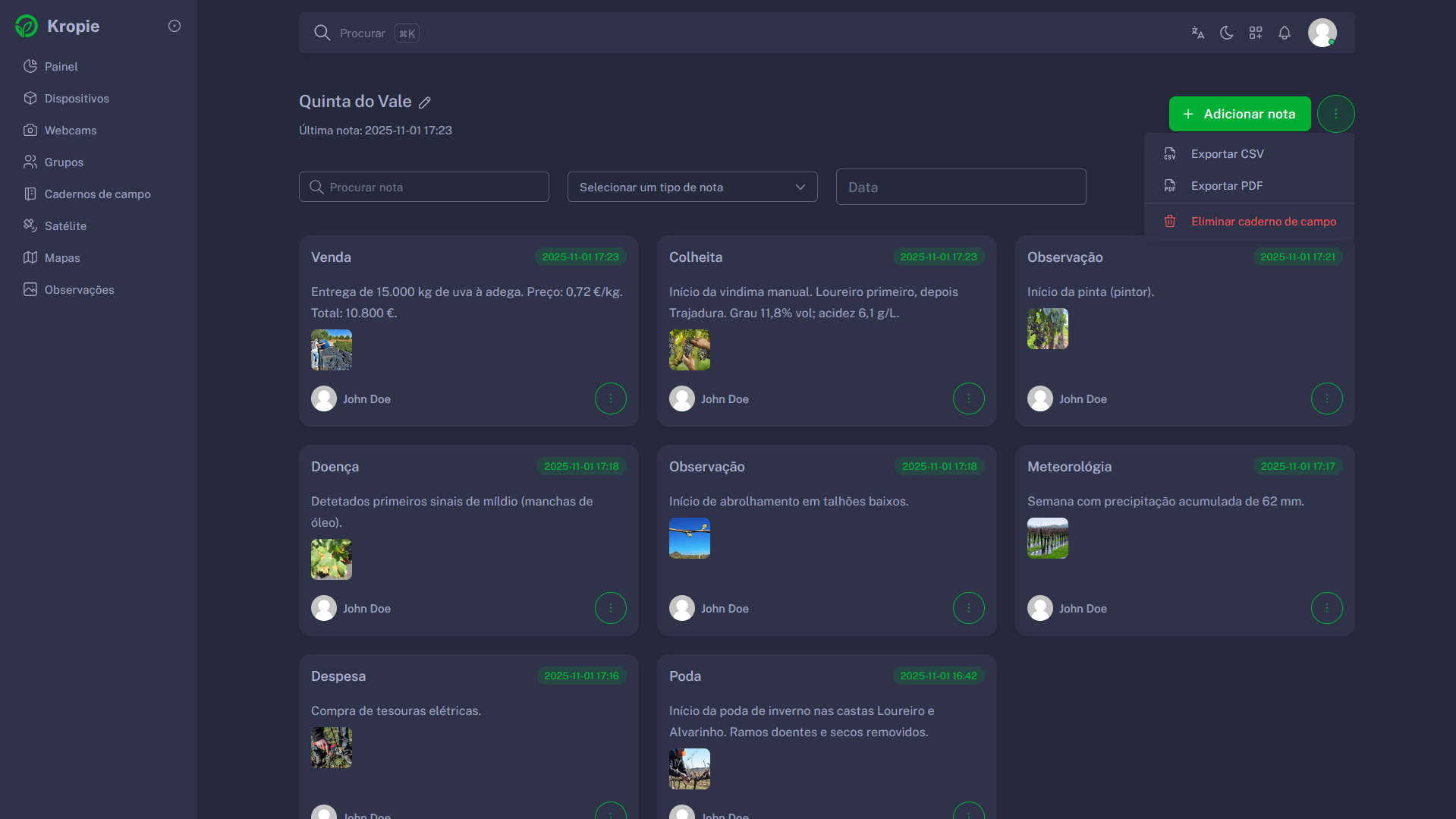Viewport: 1456px width, 819px height.
Task: Click pencil icon to edit Quinta do Vale
Action: [425, 102]
